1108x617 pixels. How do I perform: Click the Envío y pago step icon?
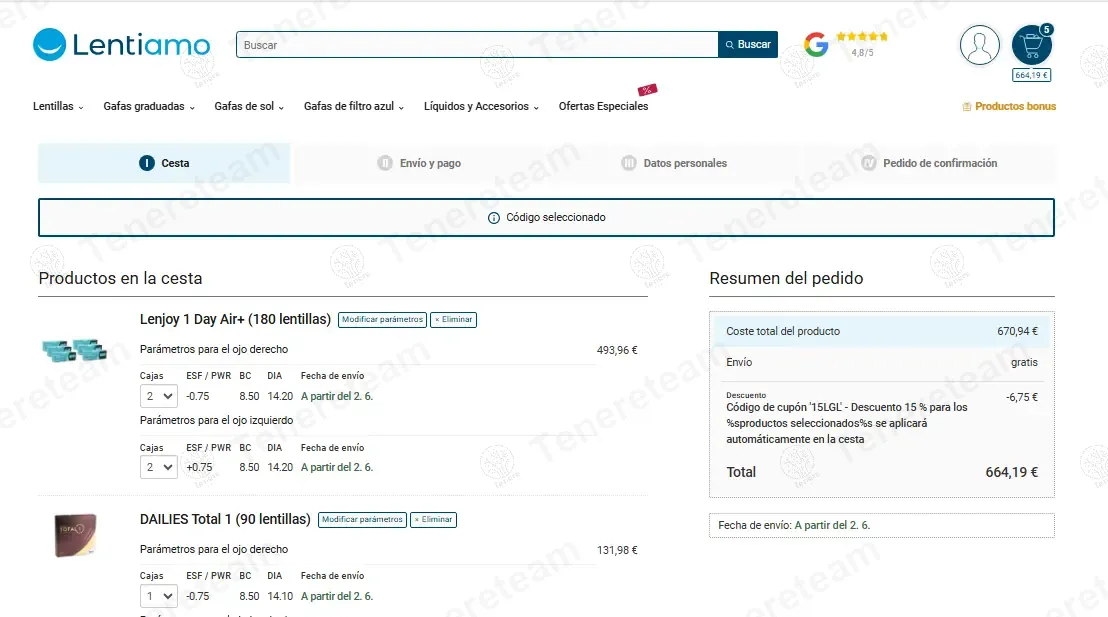coord(384,163)
